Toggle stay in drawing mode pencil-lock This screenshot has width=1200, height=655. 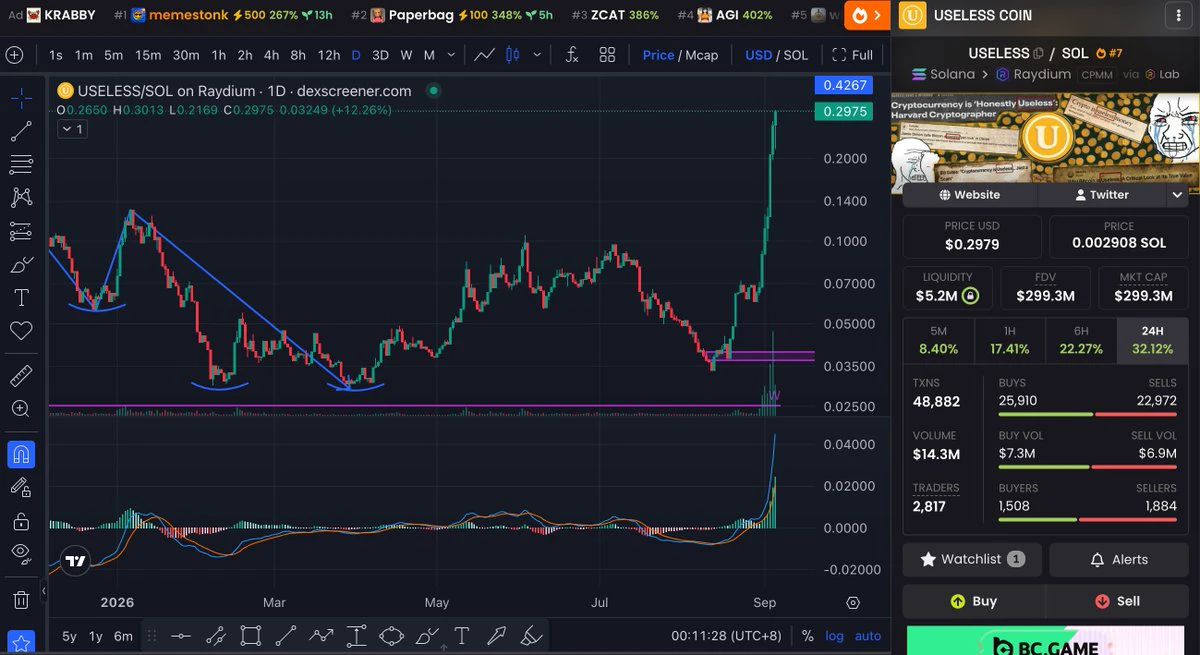pos(22,488)
